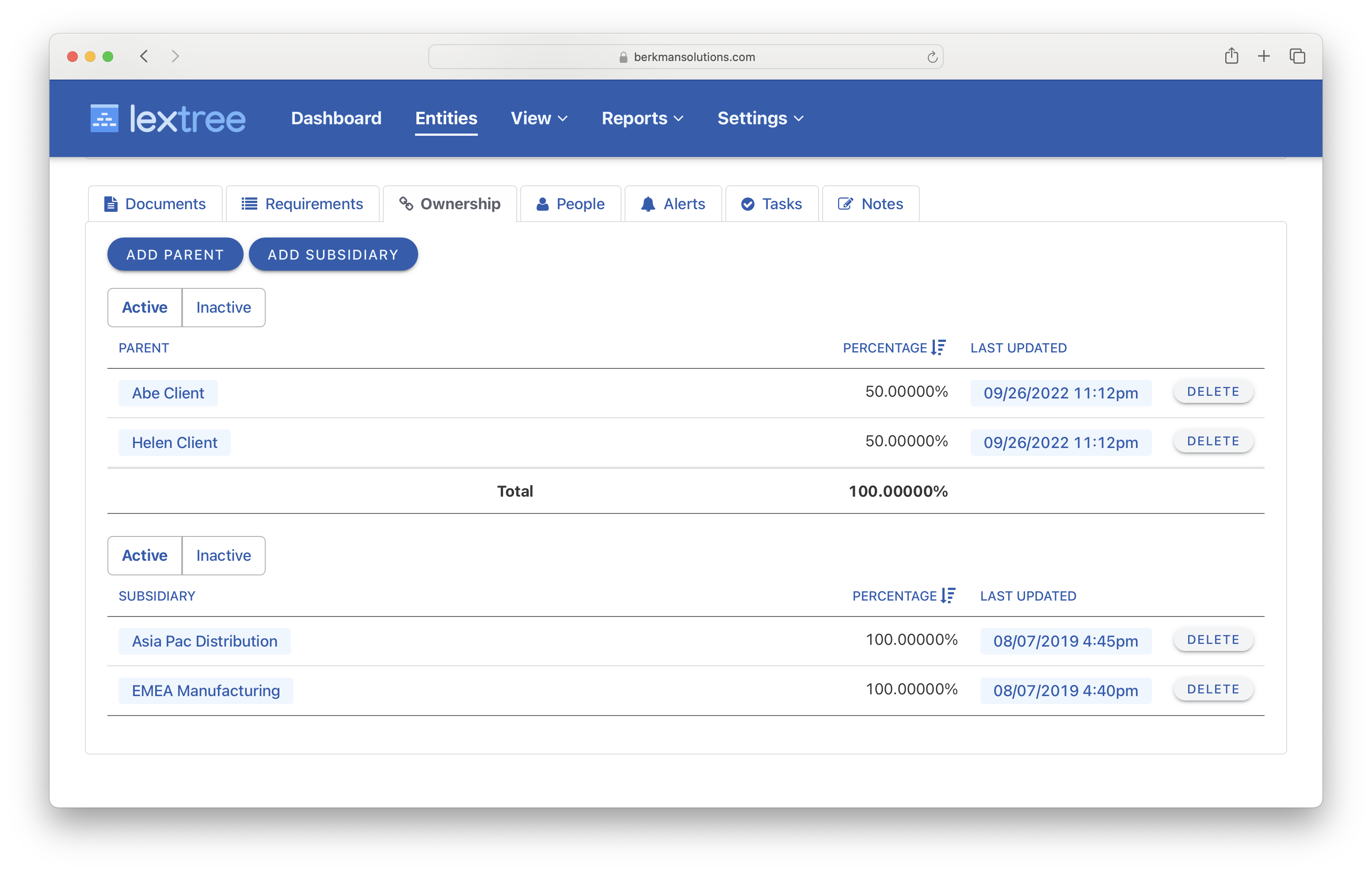This screenshot has width=1372, height=873.
Task: Open the Dashboard menu item
Action: pyautogui.click(x=336, y=119)
